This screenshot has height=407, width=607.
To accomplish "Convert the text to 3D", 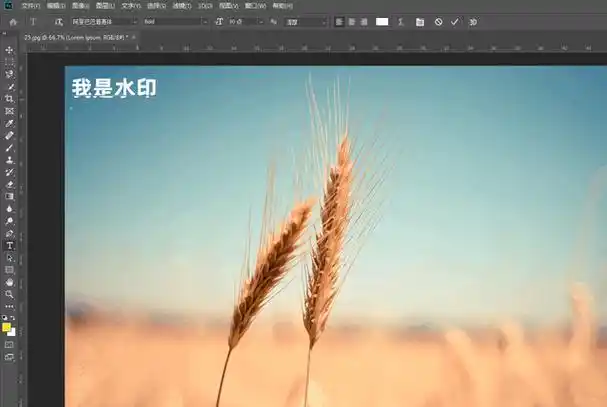I will click(473, 22).
